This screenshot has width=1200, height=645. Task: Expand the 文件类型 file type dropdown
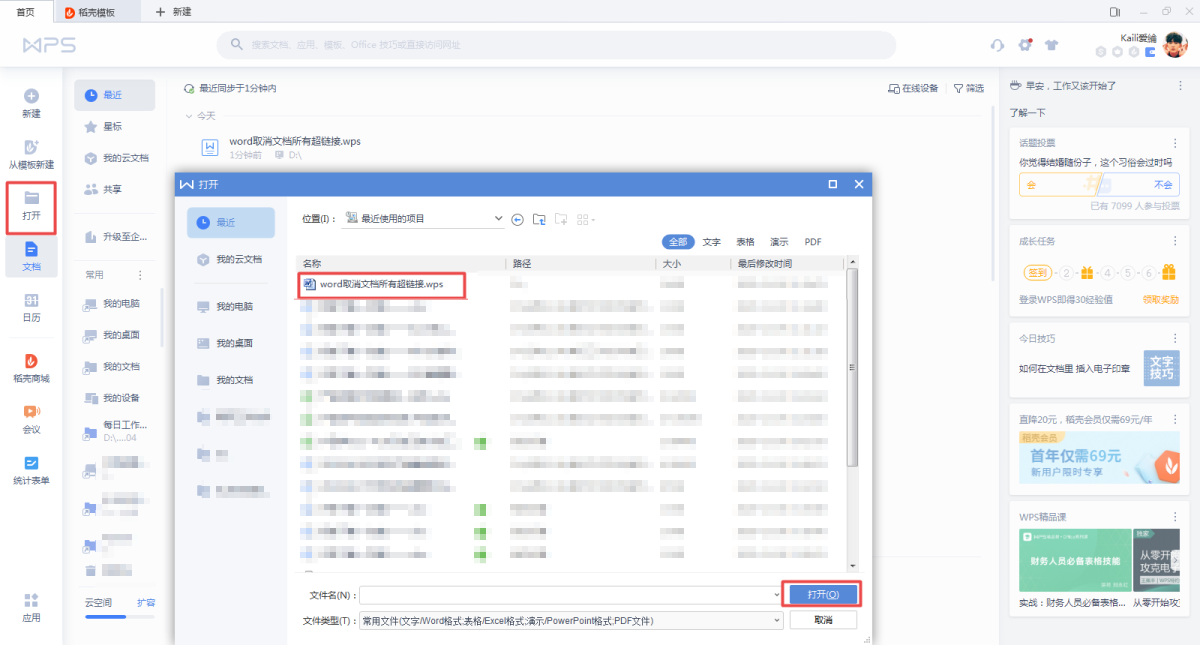pyautogui.click(x=776, y=621)
